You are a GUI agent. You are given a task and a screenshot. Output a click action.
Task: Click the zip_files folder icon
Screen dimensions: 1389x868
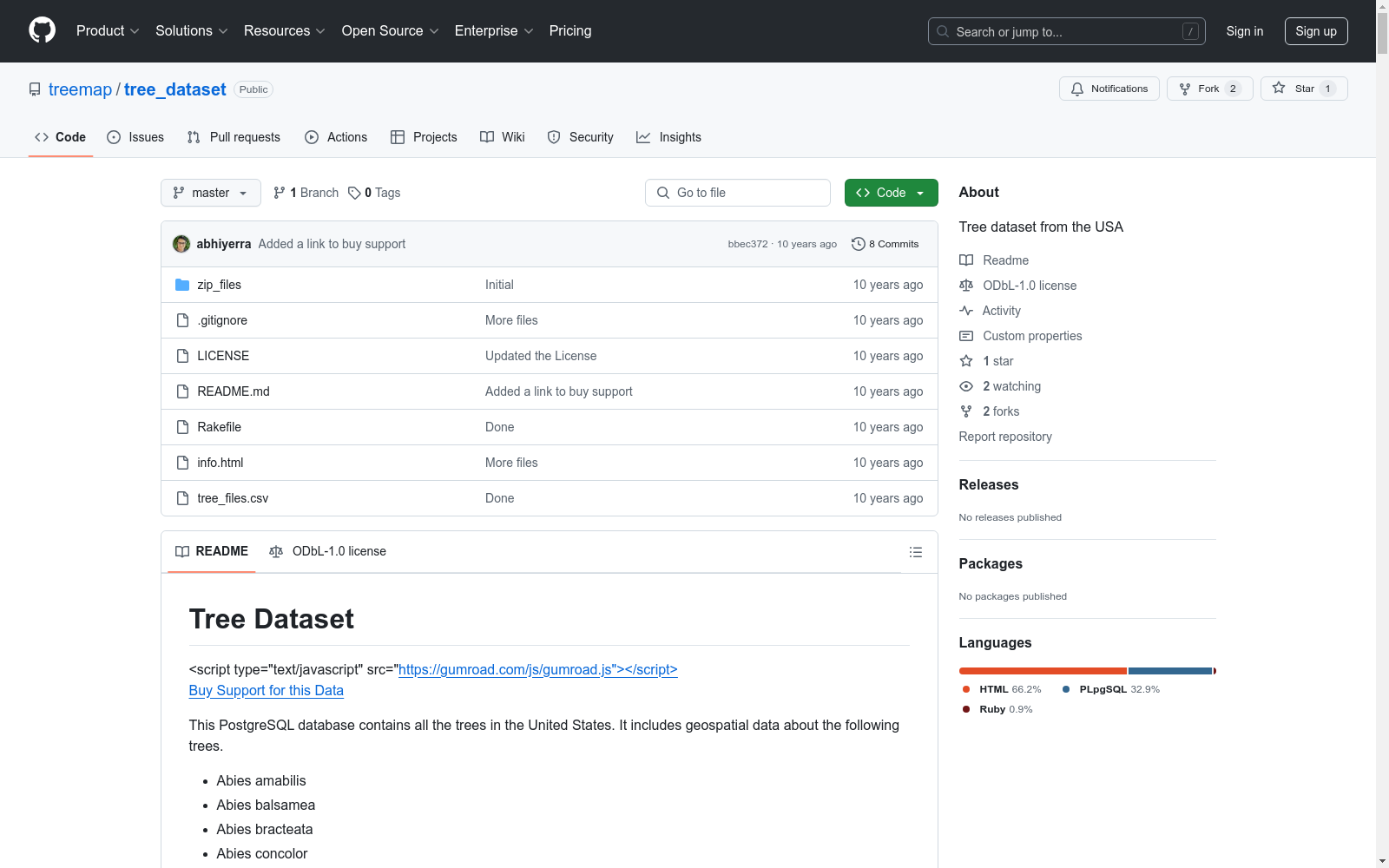click(182, 285)
